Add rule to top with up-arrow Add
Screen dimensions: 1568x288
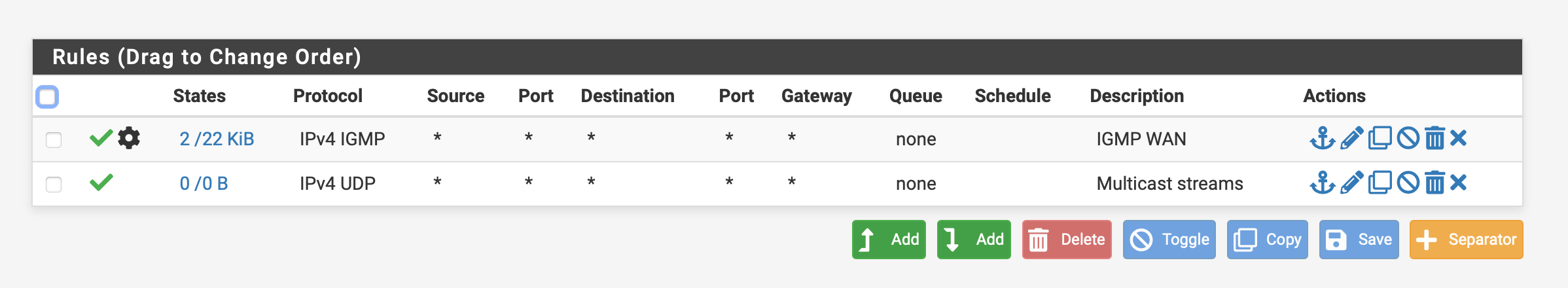click(889, 240)
